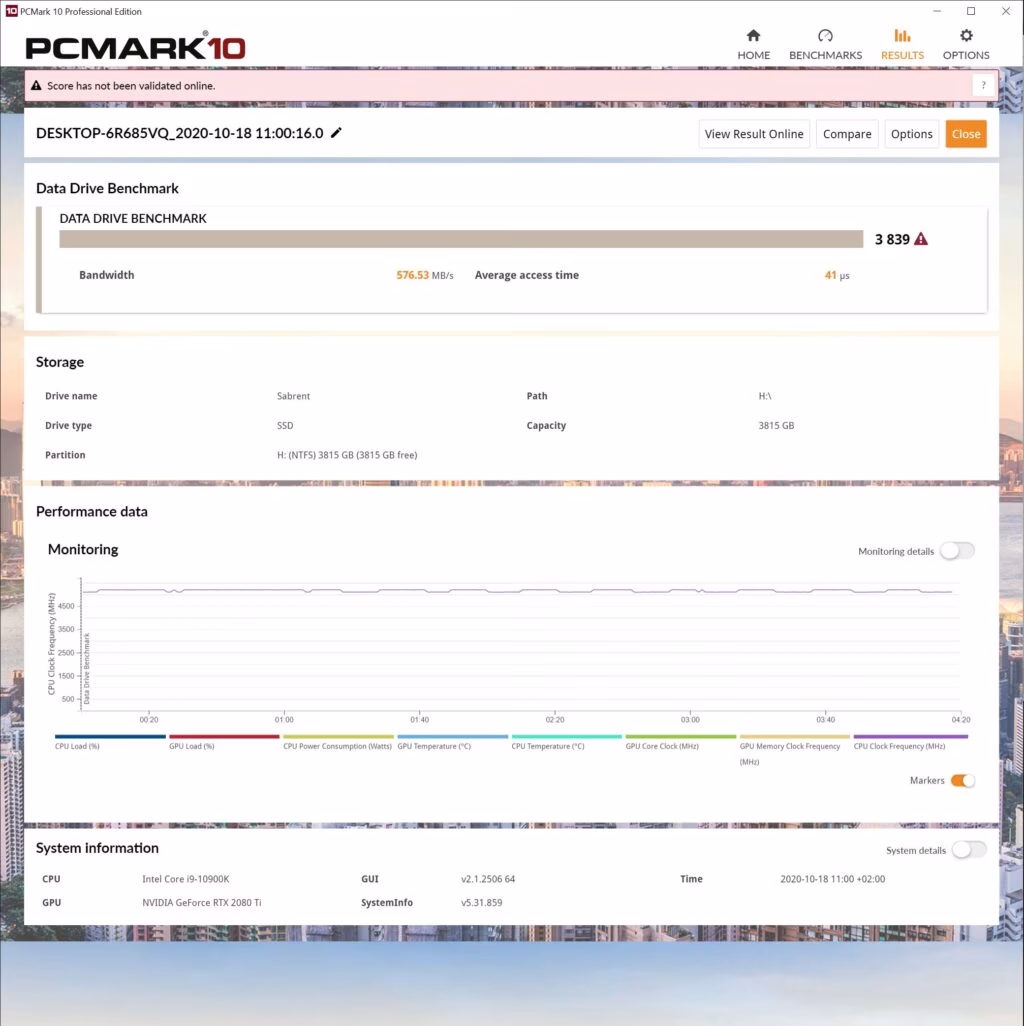The height and width of the screenshot is (1026, 1024).
Task: Click the pencil icon to rename result
Action: [x=336, y=133]
